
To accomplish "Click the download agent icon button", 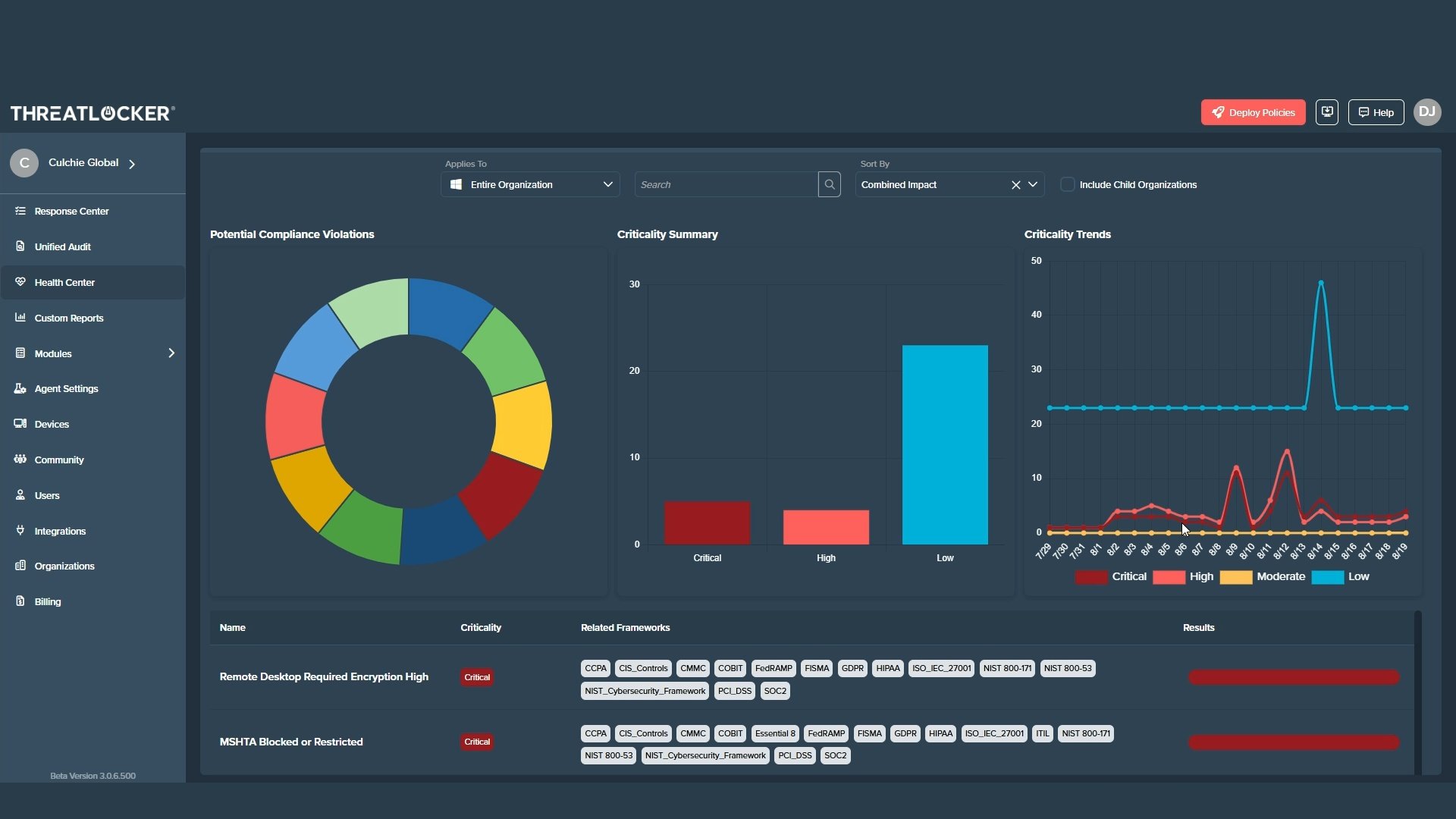I will [x=1327, y=112].
